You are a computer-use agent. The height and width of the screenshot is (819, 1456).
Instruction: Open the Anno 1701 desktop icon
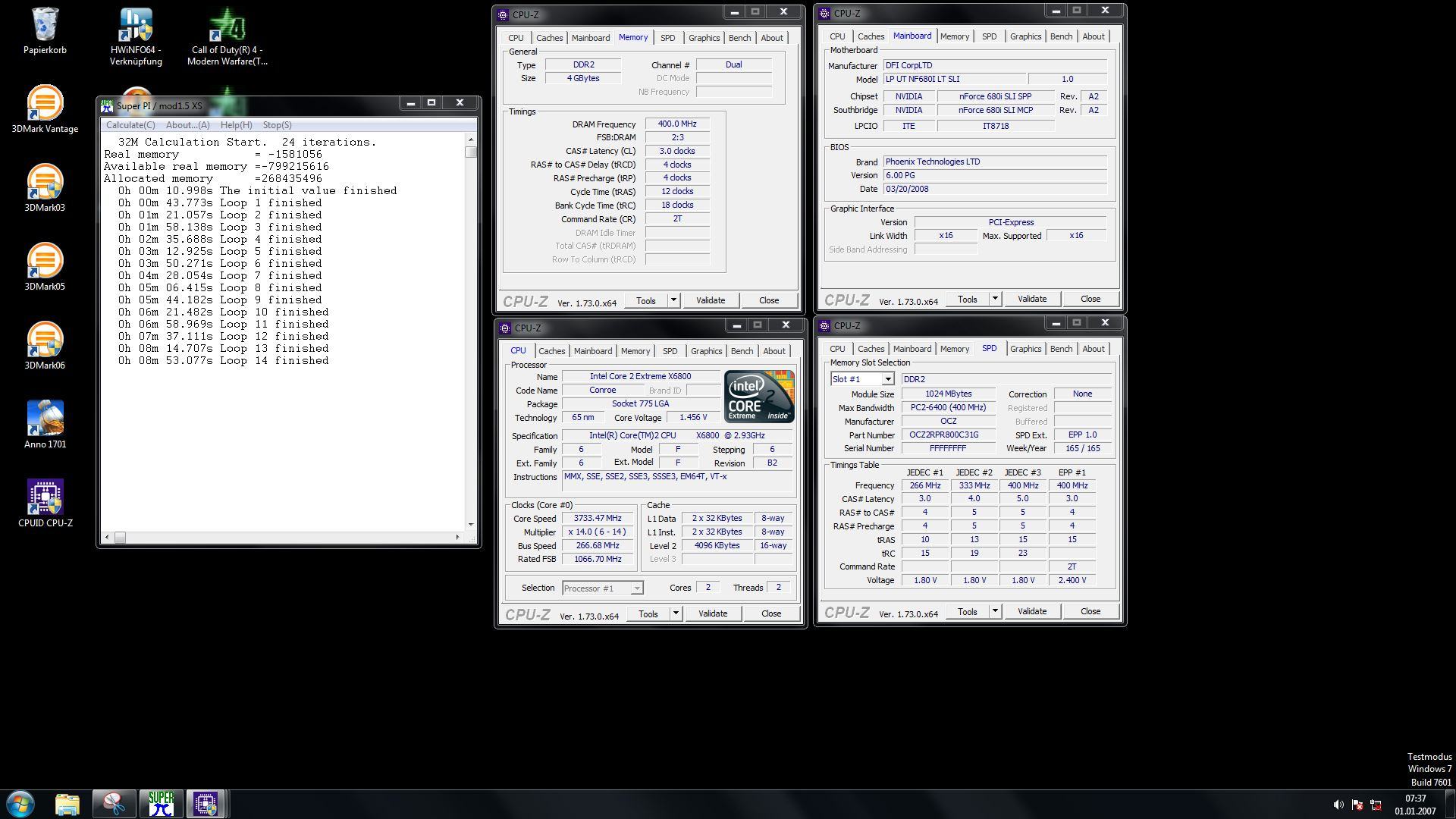(45, 422)
